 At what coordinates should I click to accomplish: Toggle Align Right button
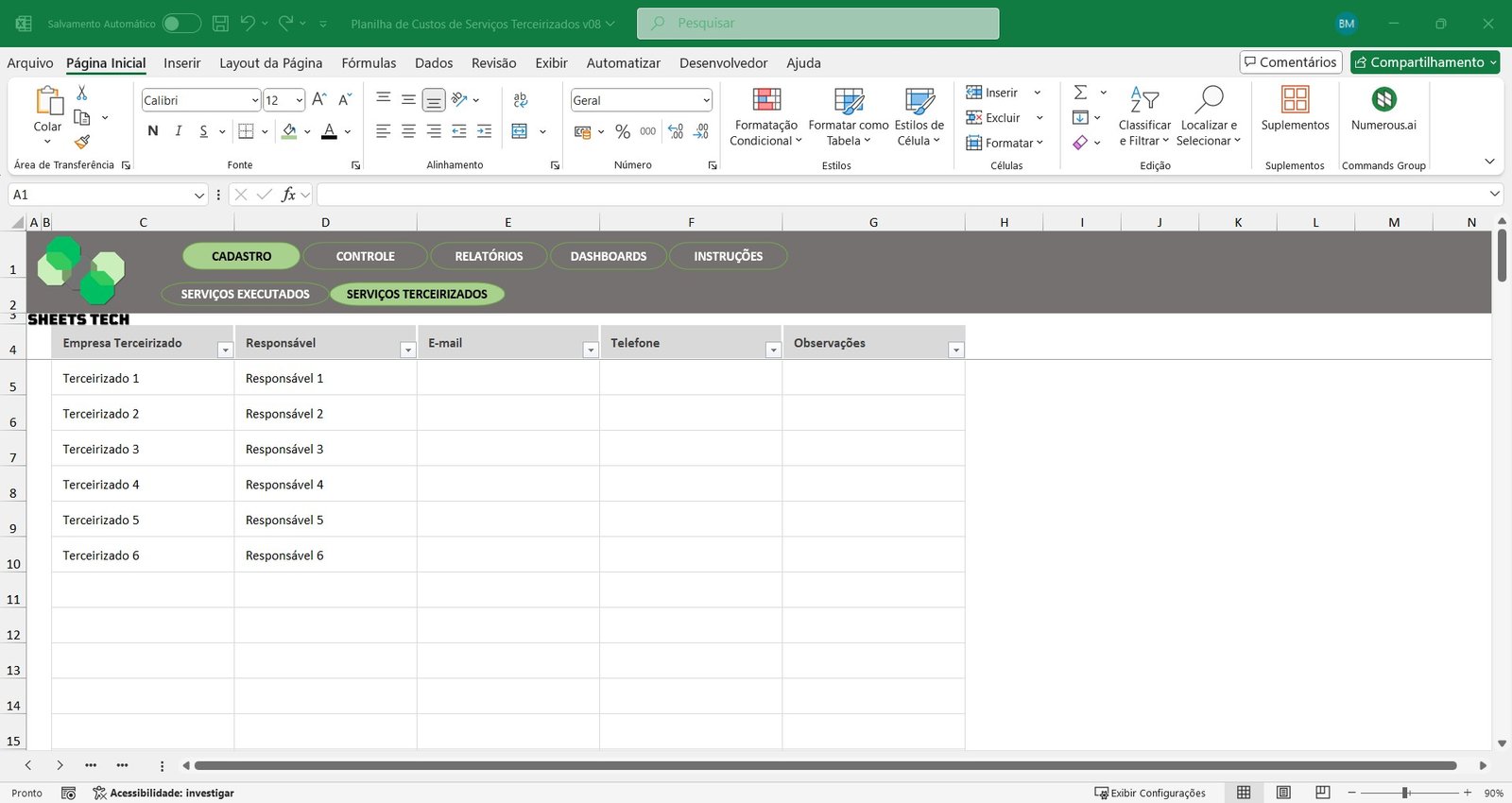coord(434,131)
